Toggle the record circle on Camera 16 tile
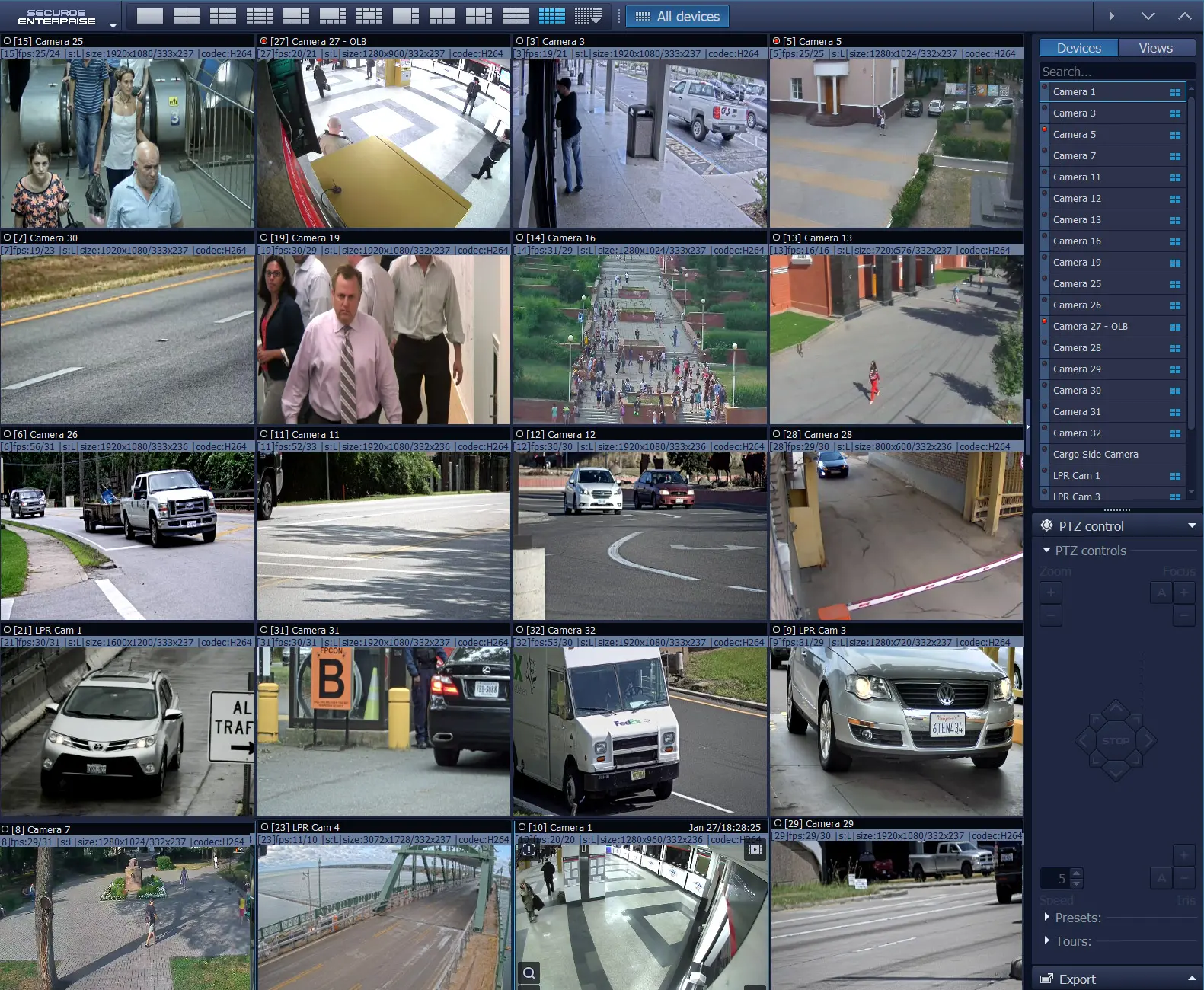Image resolution: width=1204 pixels, height=990 pixels. (520, 238)
